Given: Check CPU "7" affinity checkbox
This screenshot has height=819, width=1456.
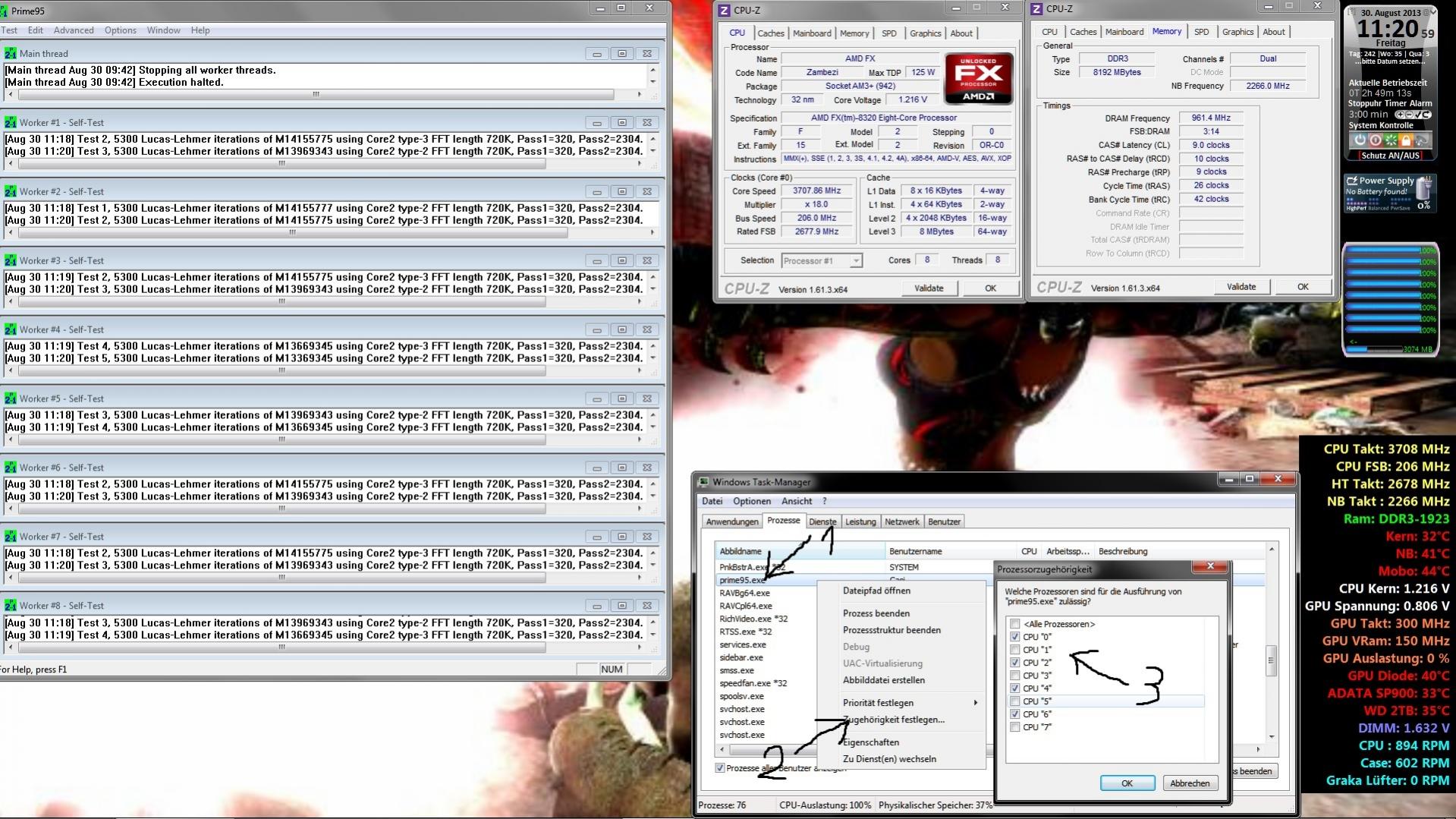Looking at the screenshot, I should (1015, 727).
